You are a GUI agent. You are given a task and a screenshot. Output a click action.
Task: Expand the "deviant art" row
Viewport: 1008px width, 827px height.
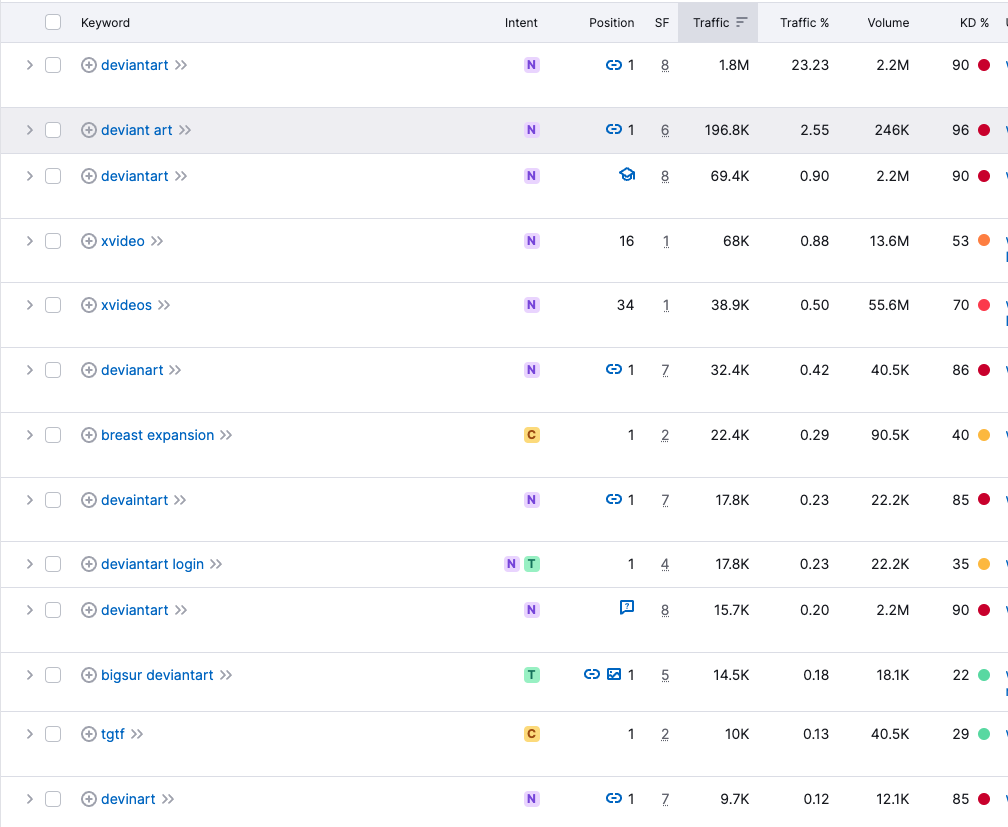point(30,130)
